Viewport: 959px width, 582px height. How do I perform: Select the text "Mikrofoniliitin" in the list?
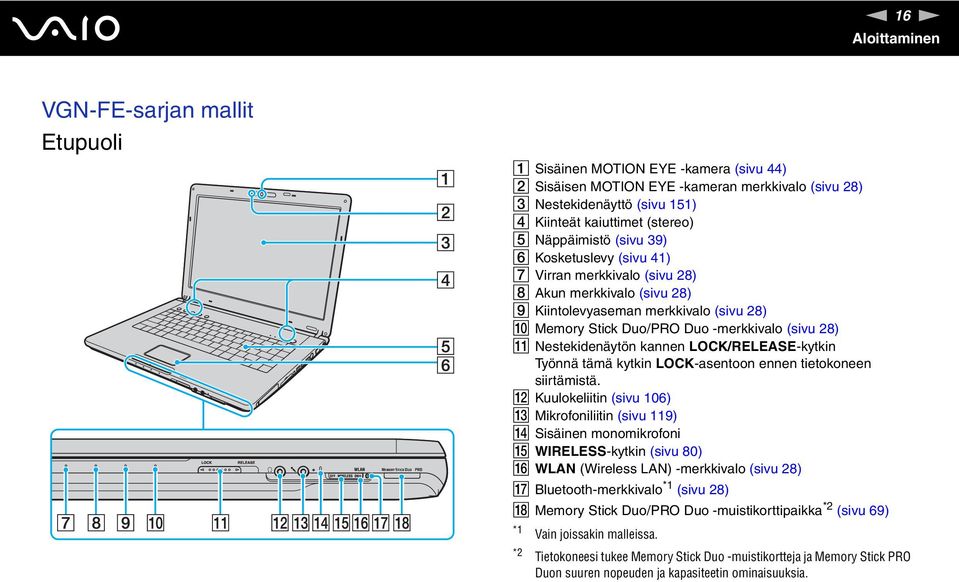pos(574,416)
